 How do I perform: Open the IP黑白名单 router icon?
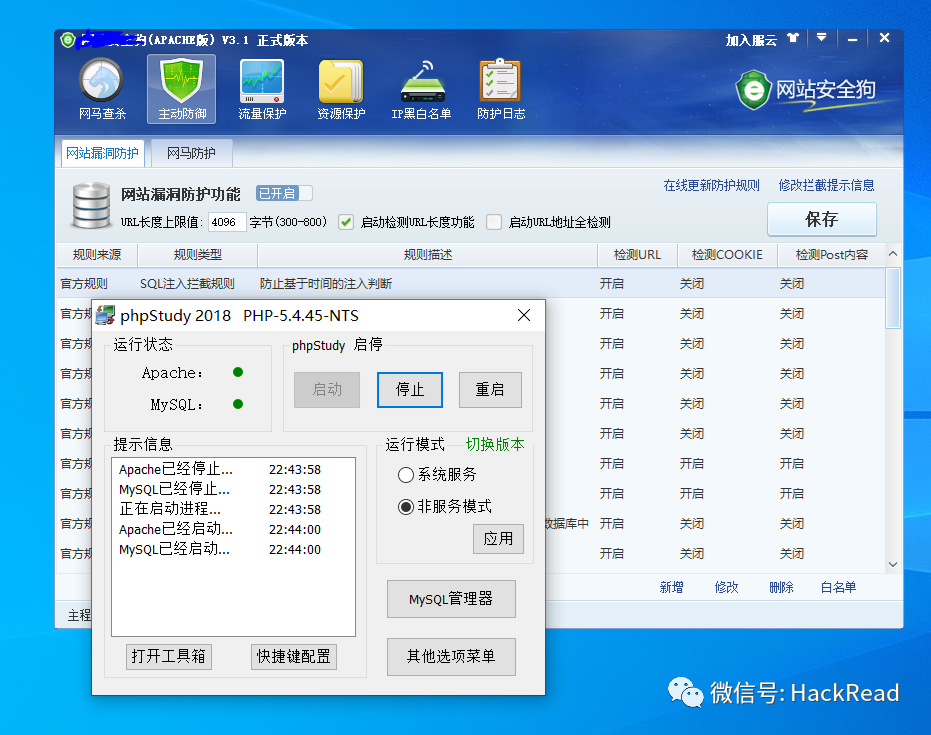[x=421, y=89]
